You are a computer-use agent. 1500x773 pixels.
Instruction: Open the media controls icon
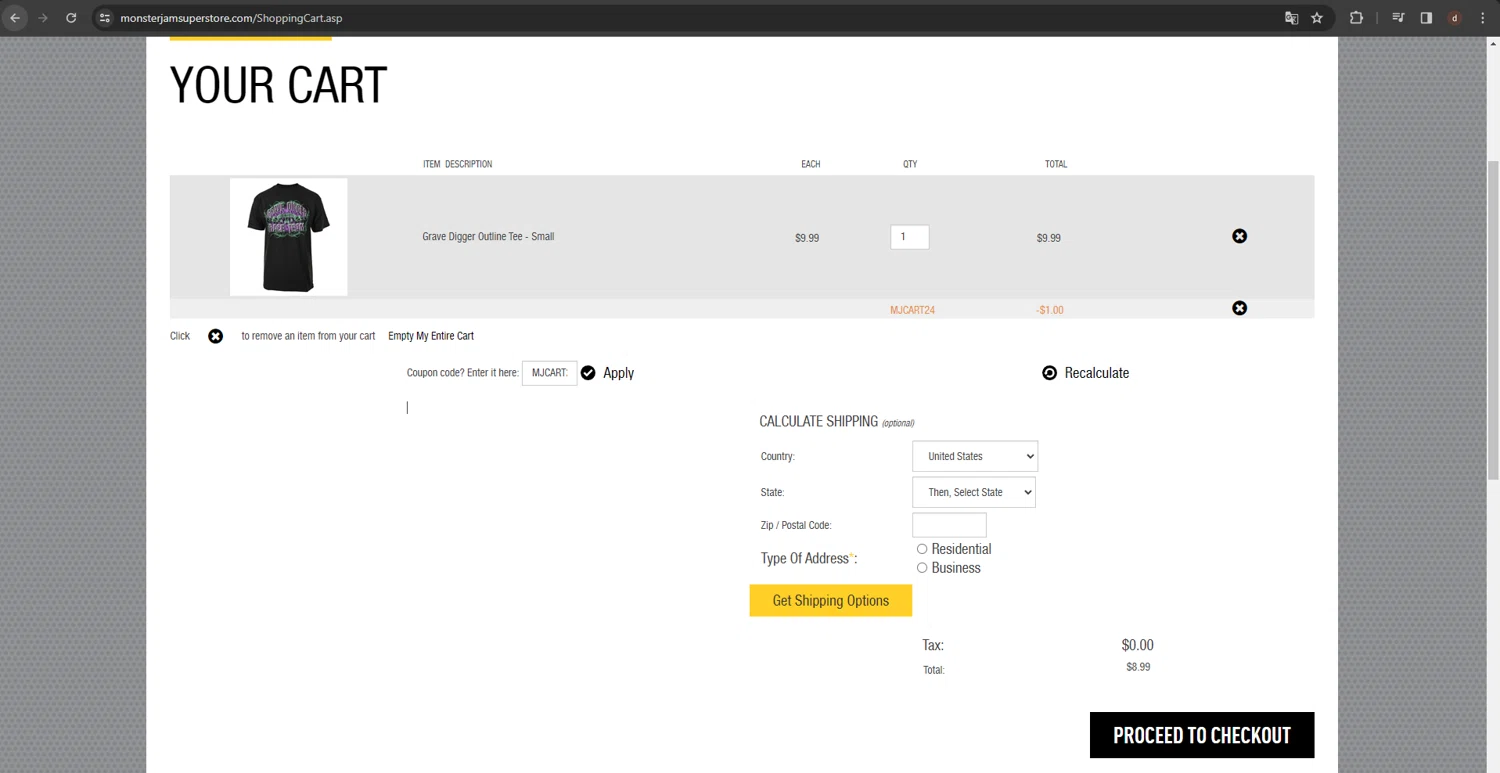click(x=1399, y=18)
